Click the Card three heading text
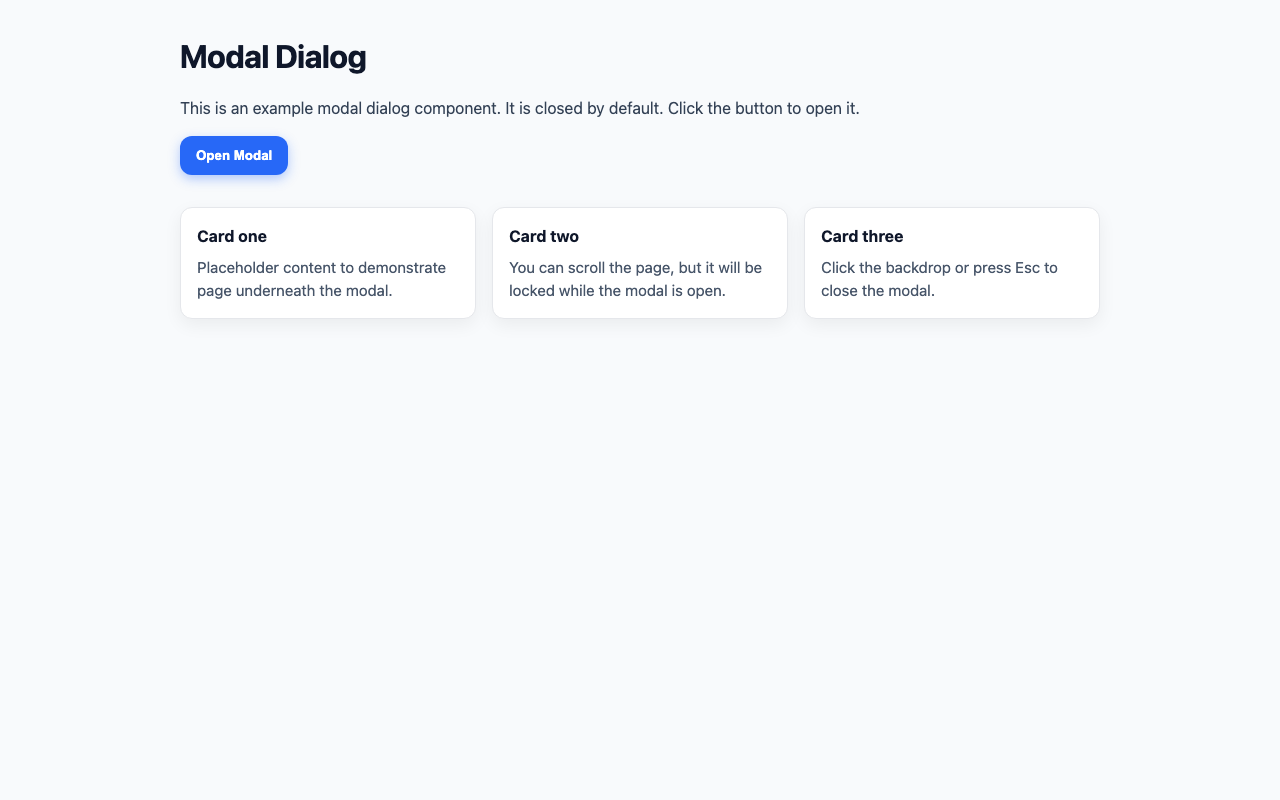This screenshot has height=800, width=1280. coord(862,236)
